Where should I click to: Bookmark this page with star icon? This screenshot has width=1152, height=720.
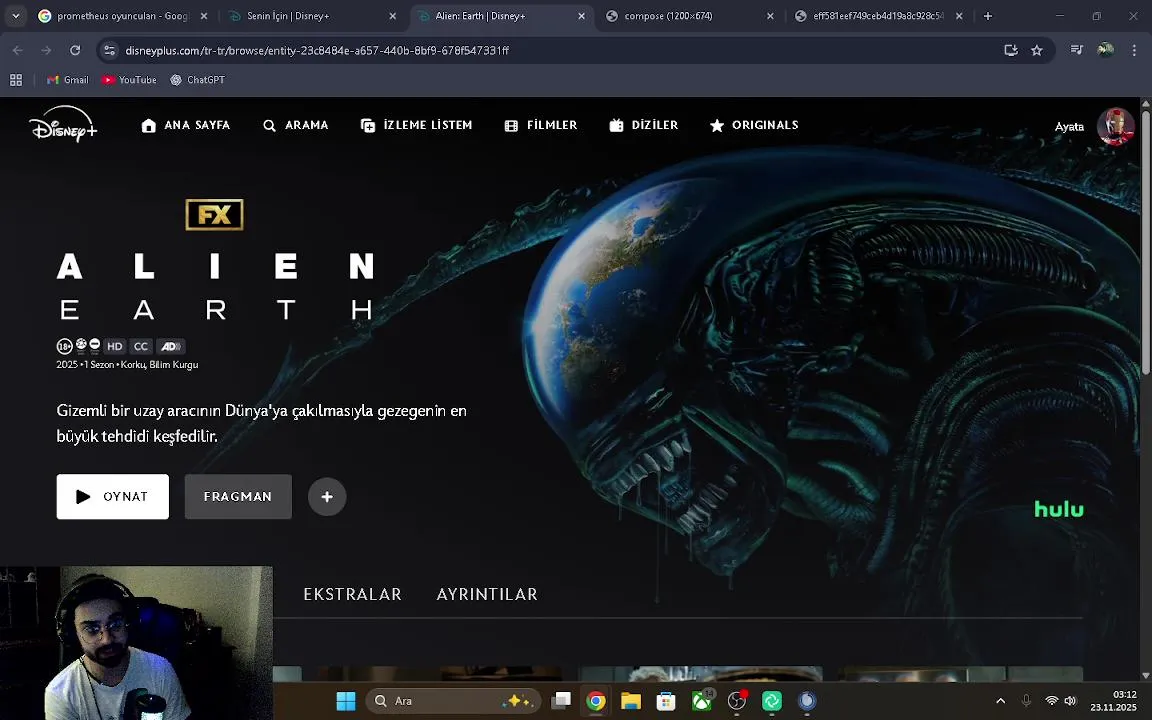1037,51
